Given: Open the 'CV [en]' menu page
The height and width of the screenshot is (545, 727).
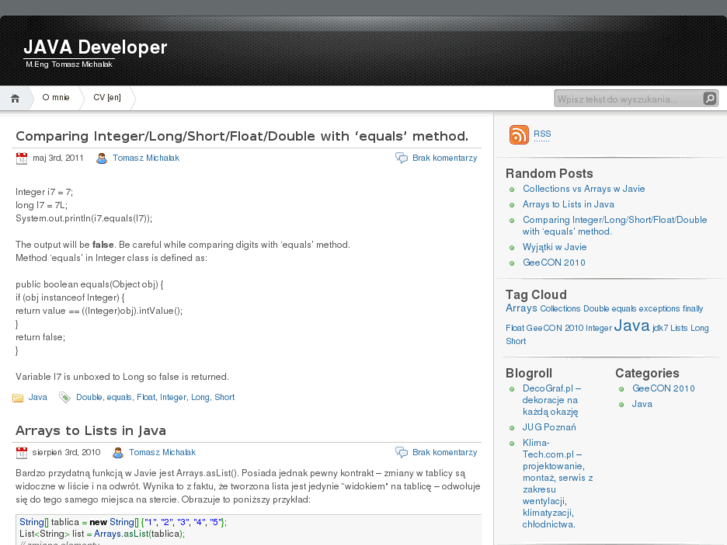Looking at the screenshot, I should [x=107, y=97].
